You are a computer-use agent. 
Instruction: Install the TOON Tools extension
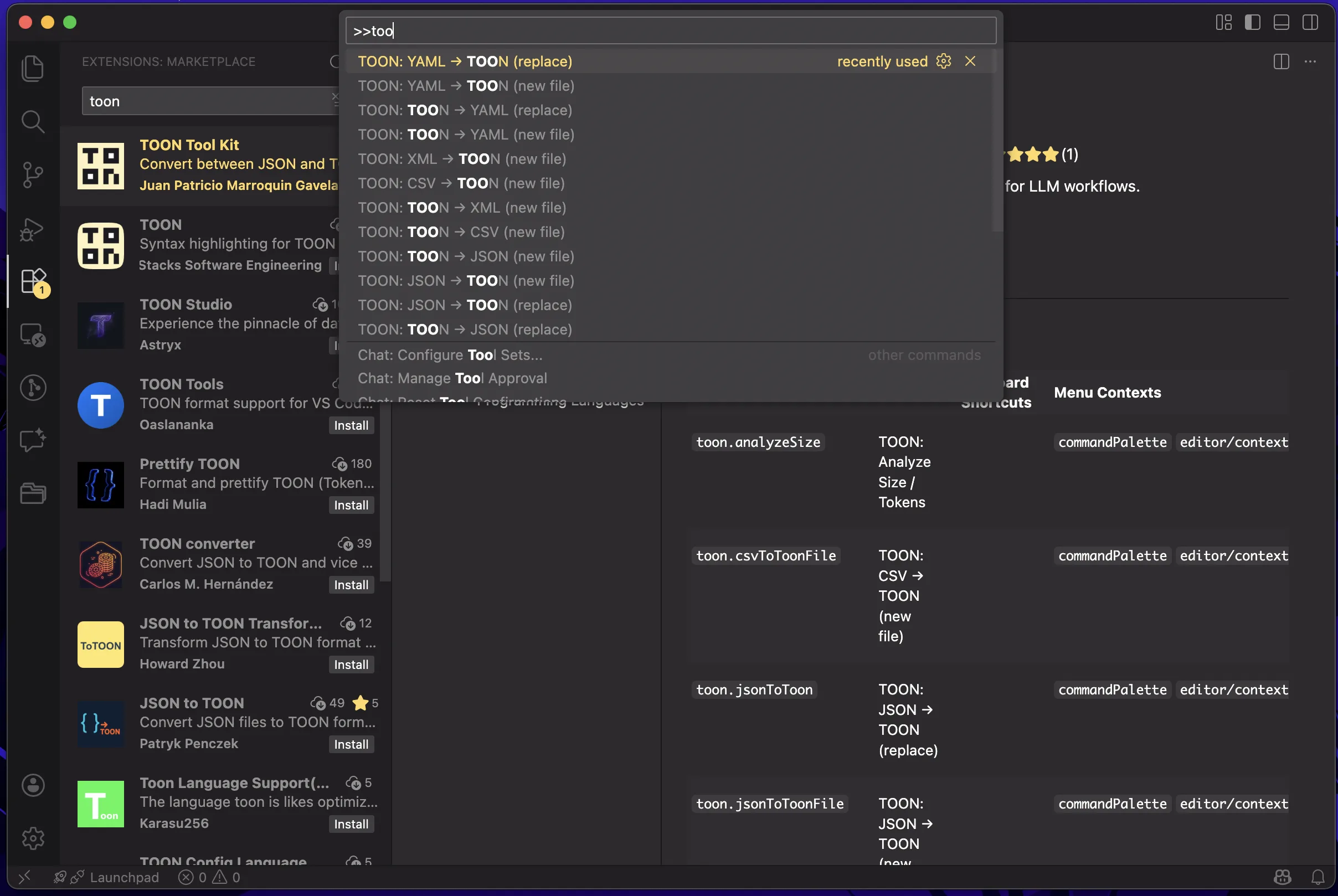(351, 426)
